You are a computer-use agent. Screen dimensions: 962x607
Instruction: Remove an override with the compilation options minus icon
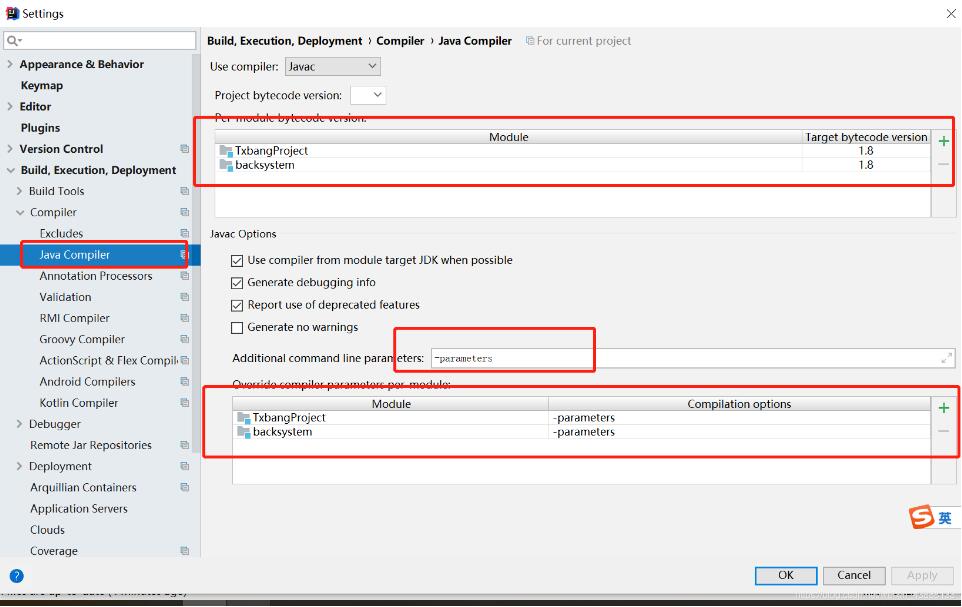point(944,431)
